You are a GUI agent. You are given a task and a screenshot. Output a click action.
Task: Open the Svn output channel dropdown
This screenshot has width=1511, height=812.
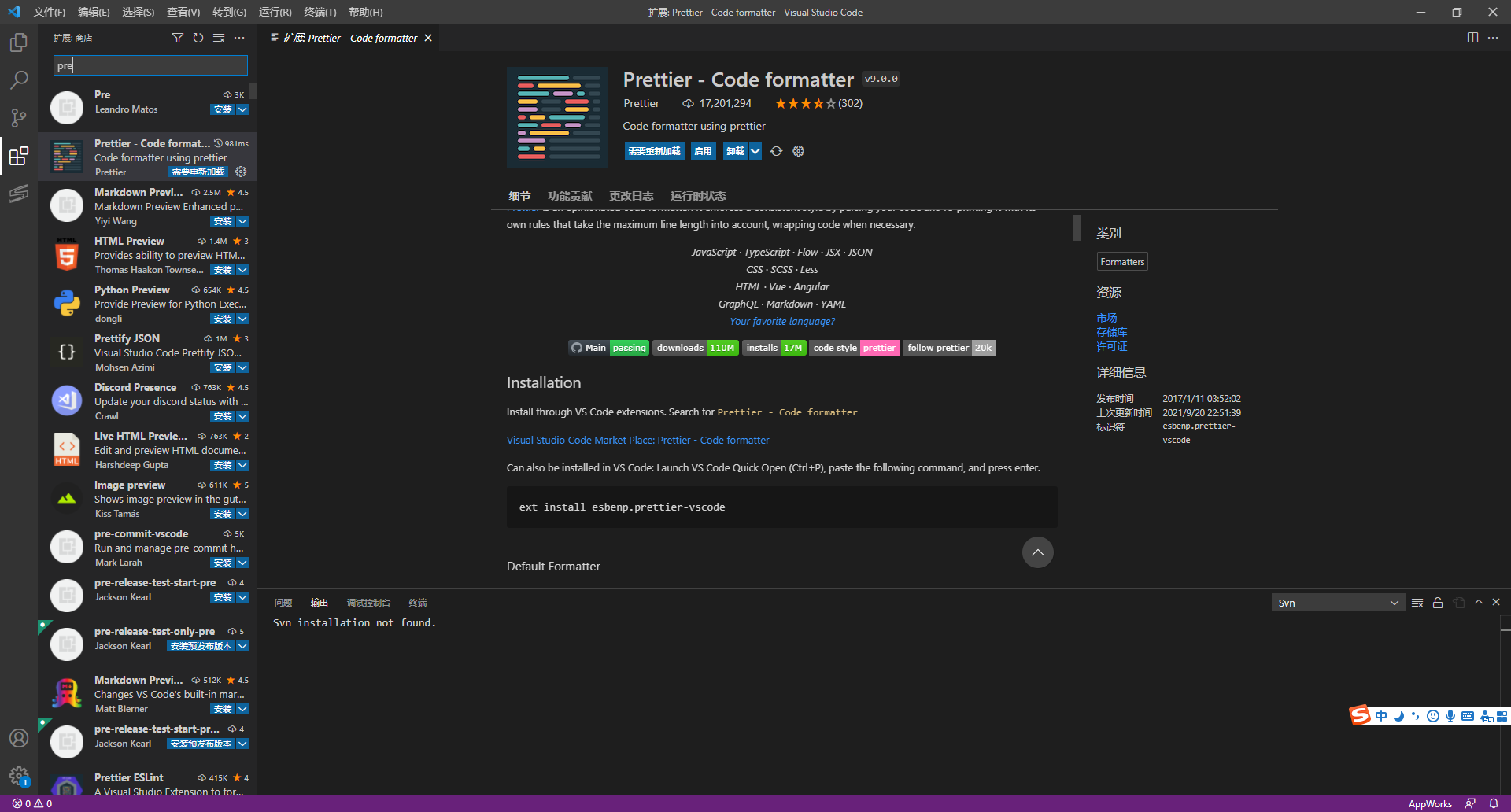point(1338,603)
